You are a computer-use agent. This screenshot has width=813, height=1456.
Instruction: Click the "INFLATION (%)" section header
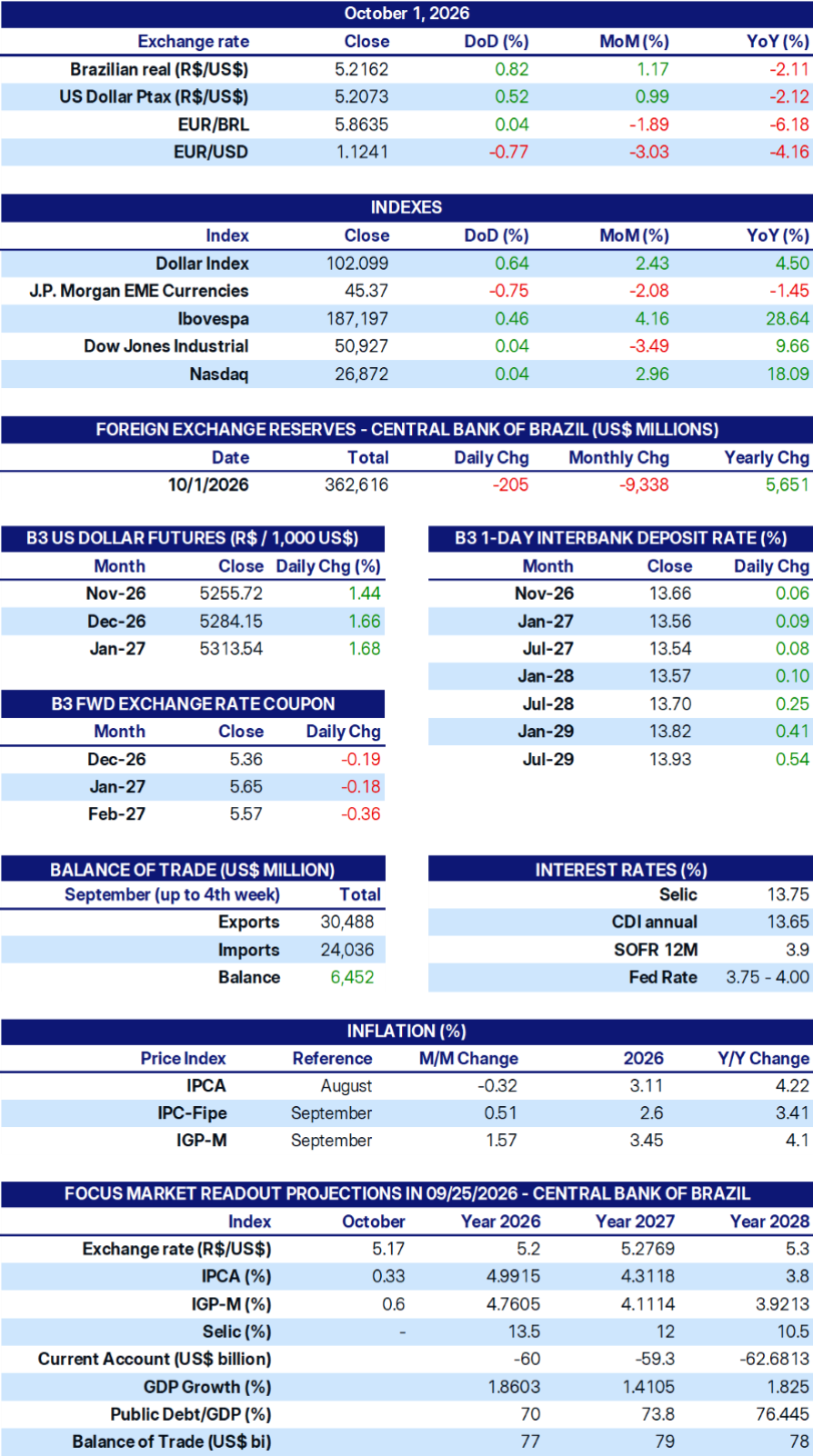point(406,1032)
